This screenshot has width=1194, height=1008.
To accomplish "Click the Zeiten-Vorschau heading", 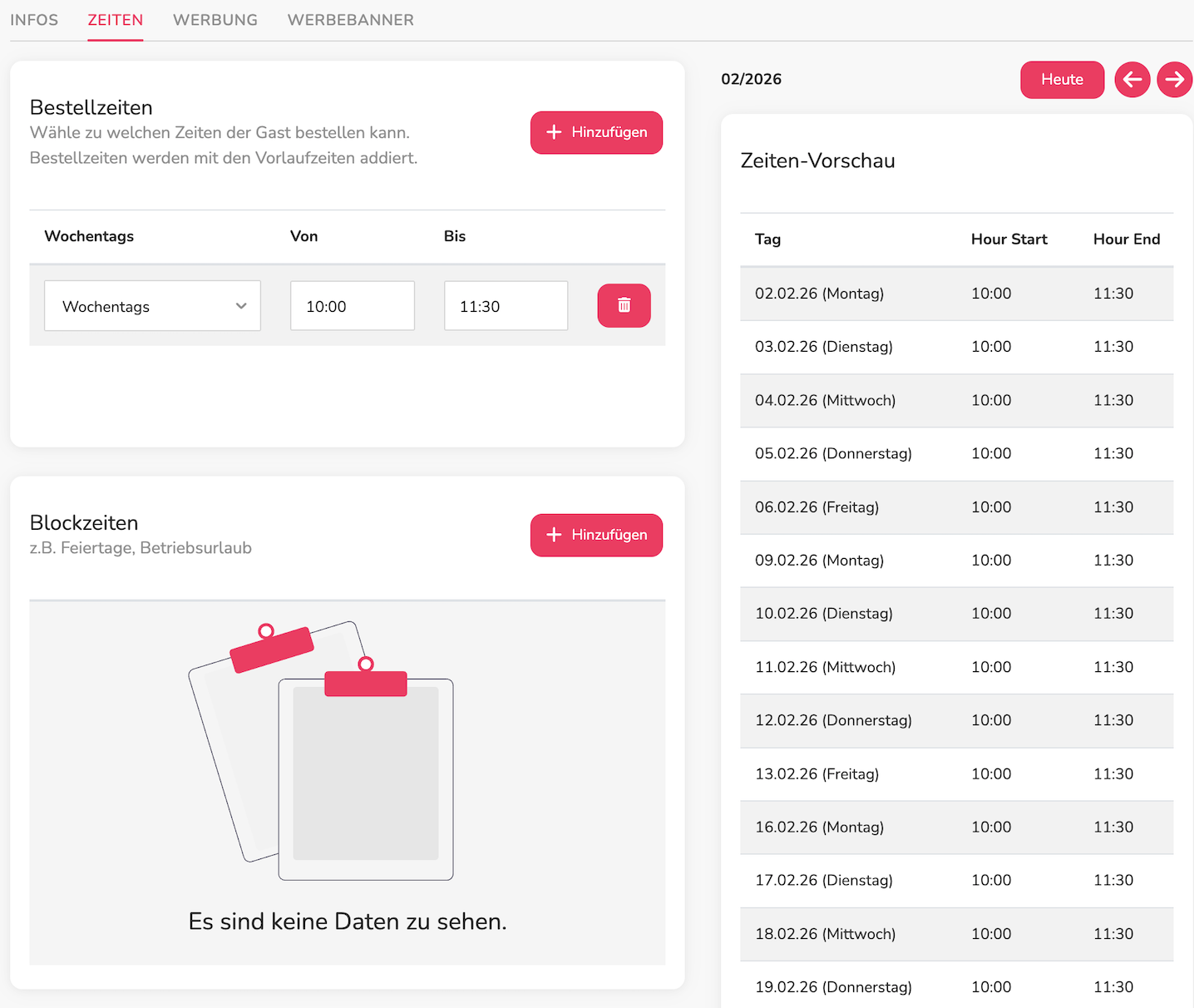I will point(817,161).
